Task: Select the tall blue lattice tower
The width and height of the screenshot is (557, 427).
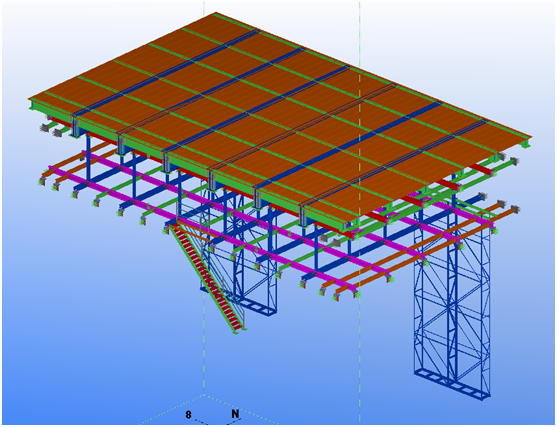Action: [x=452, y=302]
